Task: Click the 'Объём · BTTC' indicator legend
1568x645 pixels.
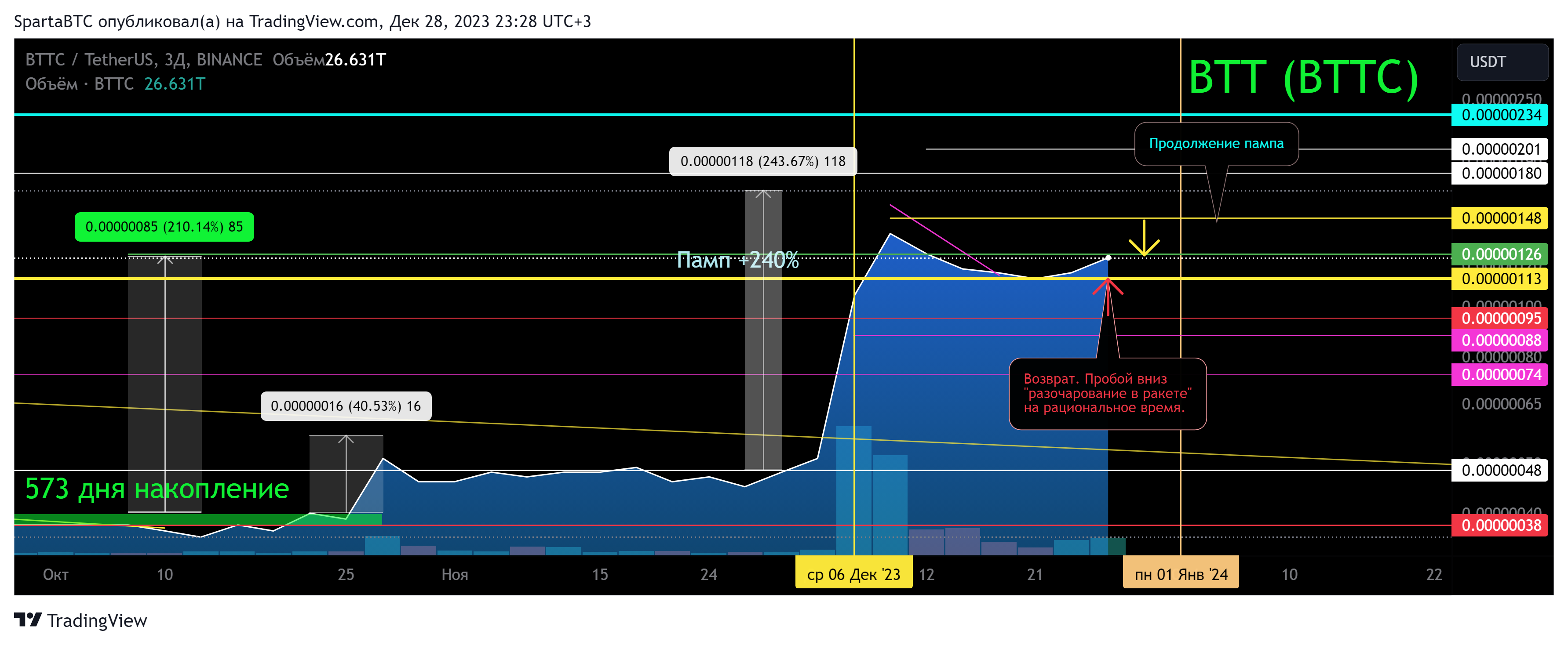Action: click(80, 84)
